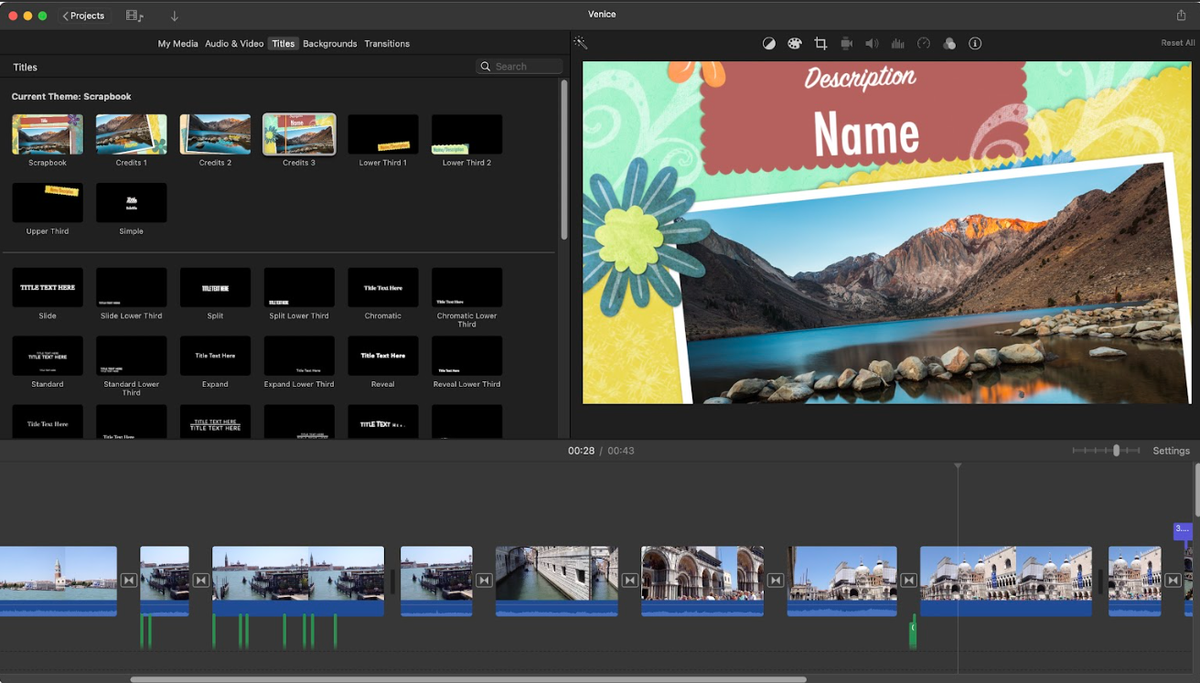Image resolution: width=1200 pixels, height=683 pixels.
Task: Select the Titles tab
Action: 283,44
